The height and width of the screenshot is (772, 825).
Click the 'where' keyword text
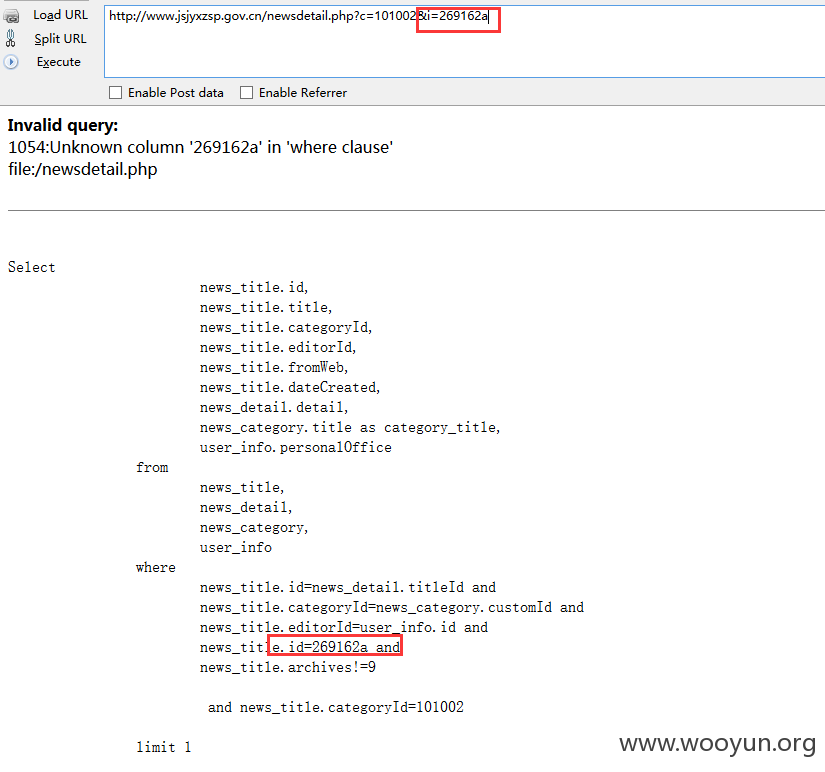pos(156,567)
